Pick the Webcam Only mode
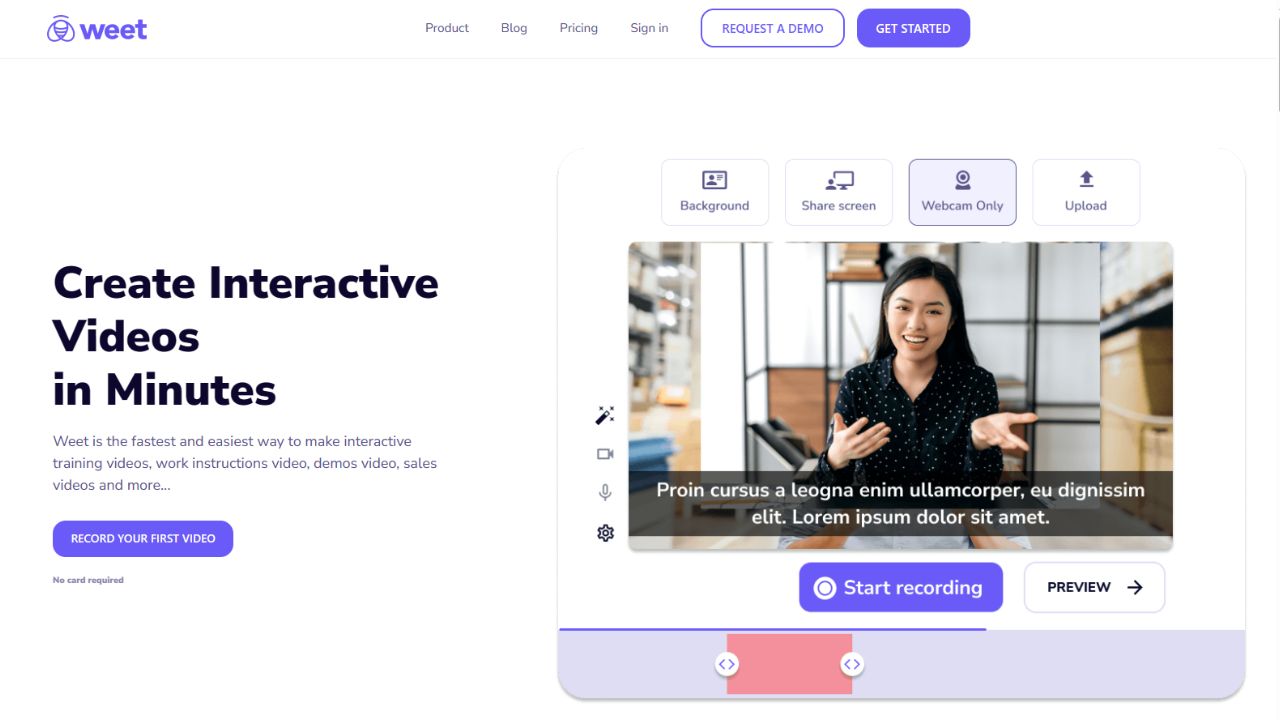This screenshot has height=720, width=1280. click(962, 192)
